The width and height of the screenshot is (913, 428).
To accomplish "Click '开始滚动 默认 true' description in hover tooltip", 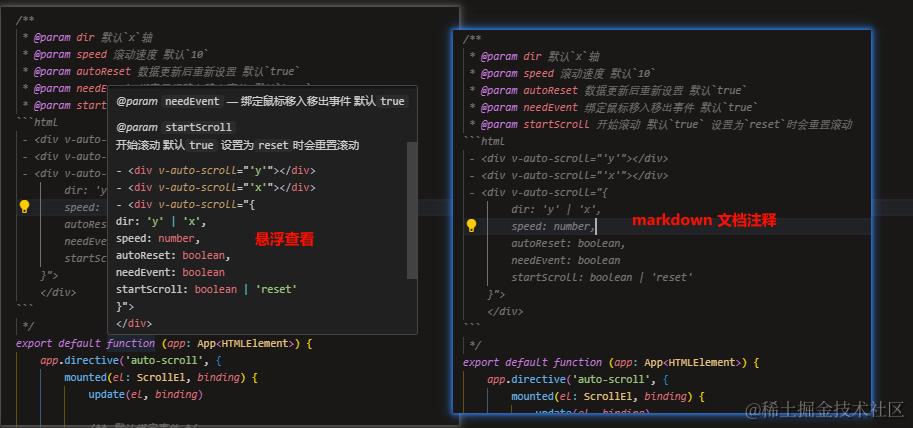I will [238, 145].
